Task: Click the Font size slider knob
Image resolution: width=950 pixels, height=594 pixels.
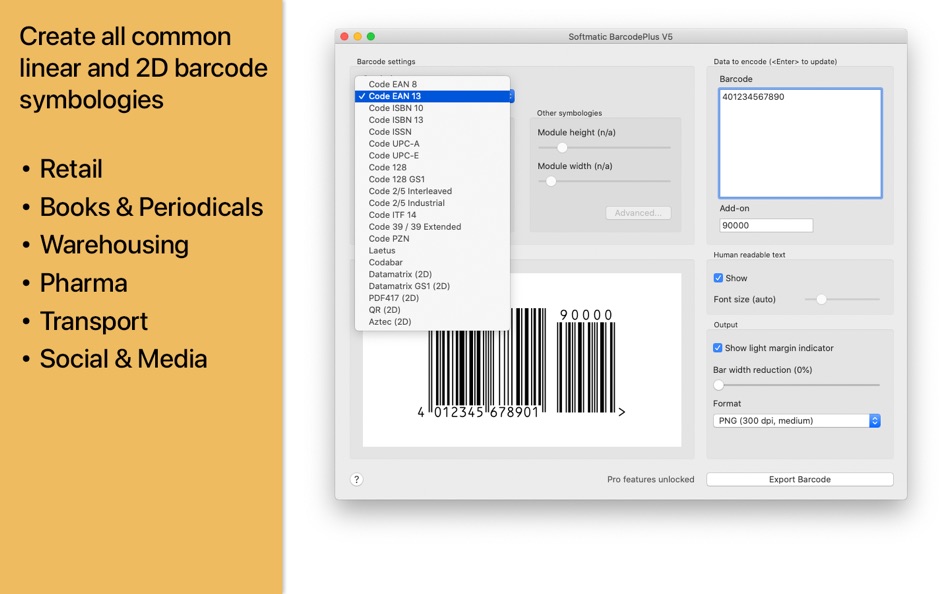Action: tap(821, 299)
